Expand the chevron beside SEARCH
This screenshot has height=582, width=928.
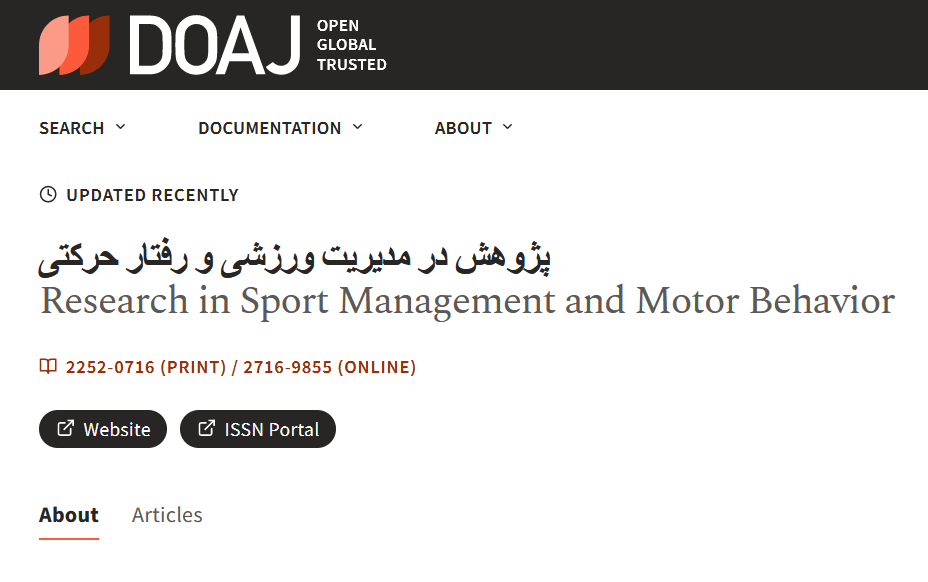121,127
